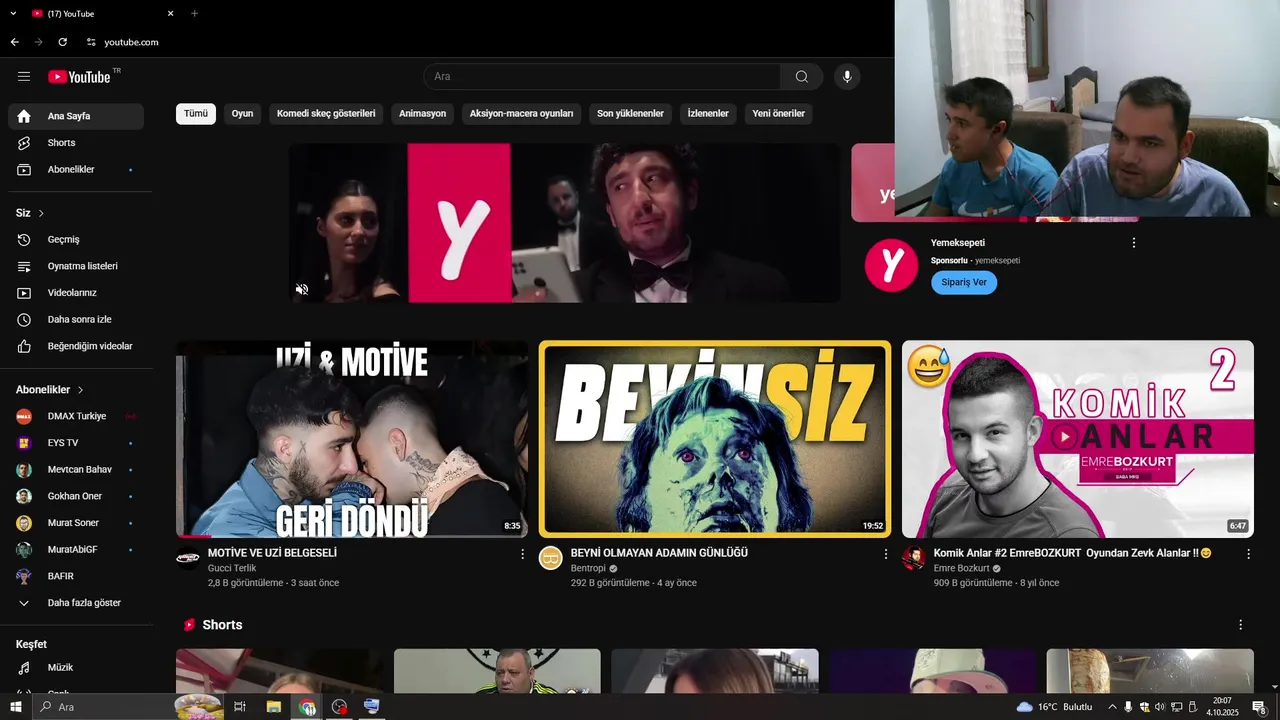Open the YouTube hamburger guide menu
The height and width of the screenshot is (720, 1280).
coord(24,77)
